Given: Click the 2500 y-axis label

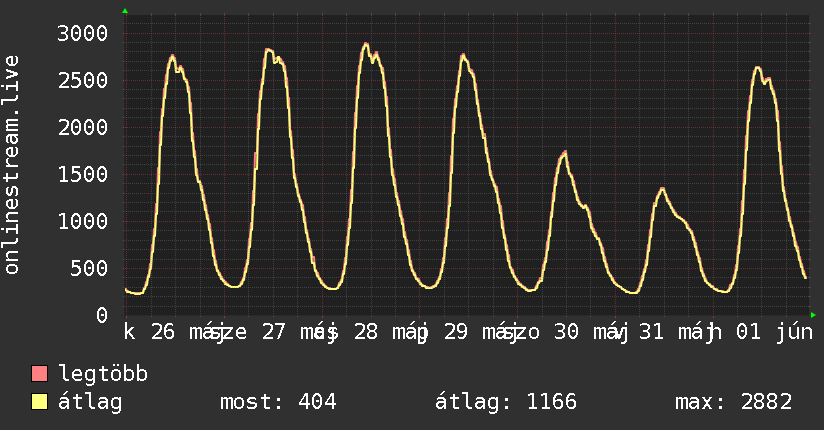Looking at the screenshot, I should point(83,80).
